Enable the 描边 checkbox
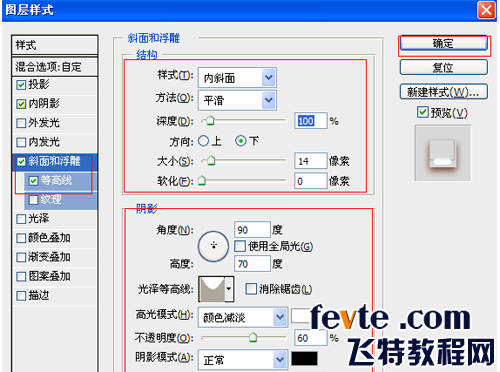 [21, 296]
